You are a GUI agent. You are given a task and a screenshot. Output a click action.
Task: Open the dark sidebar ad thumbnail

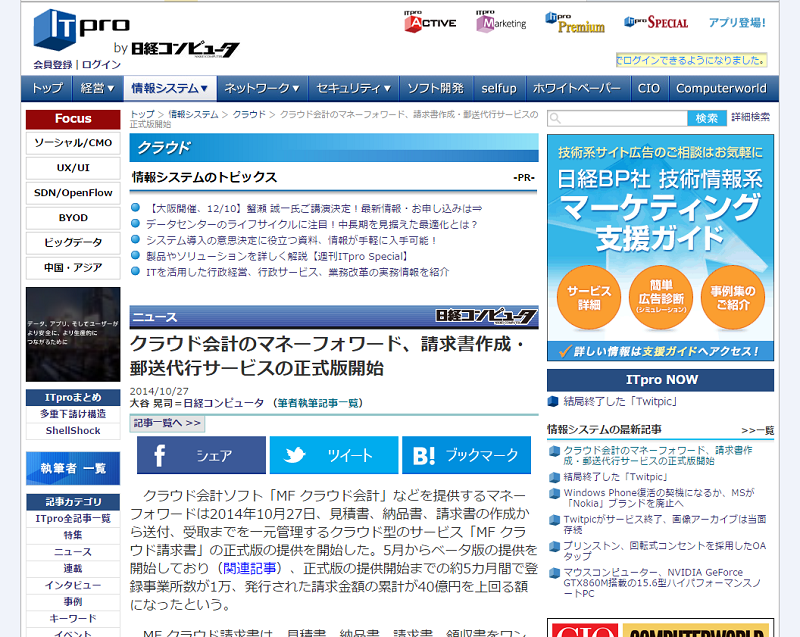(73, 334)
